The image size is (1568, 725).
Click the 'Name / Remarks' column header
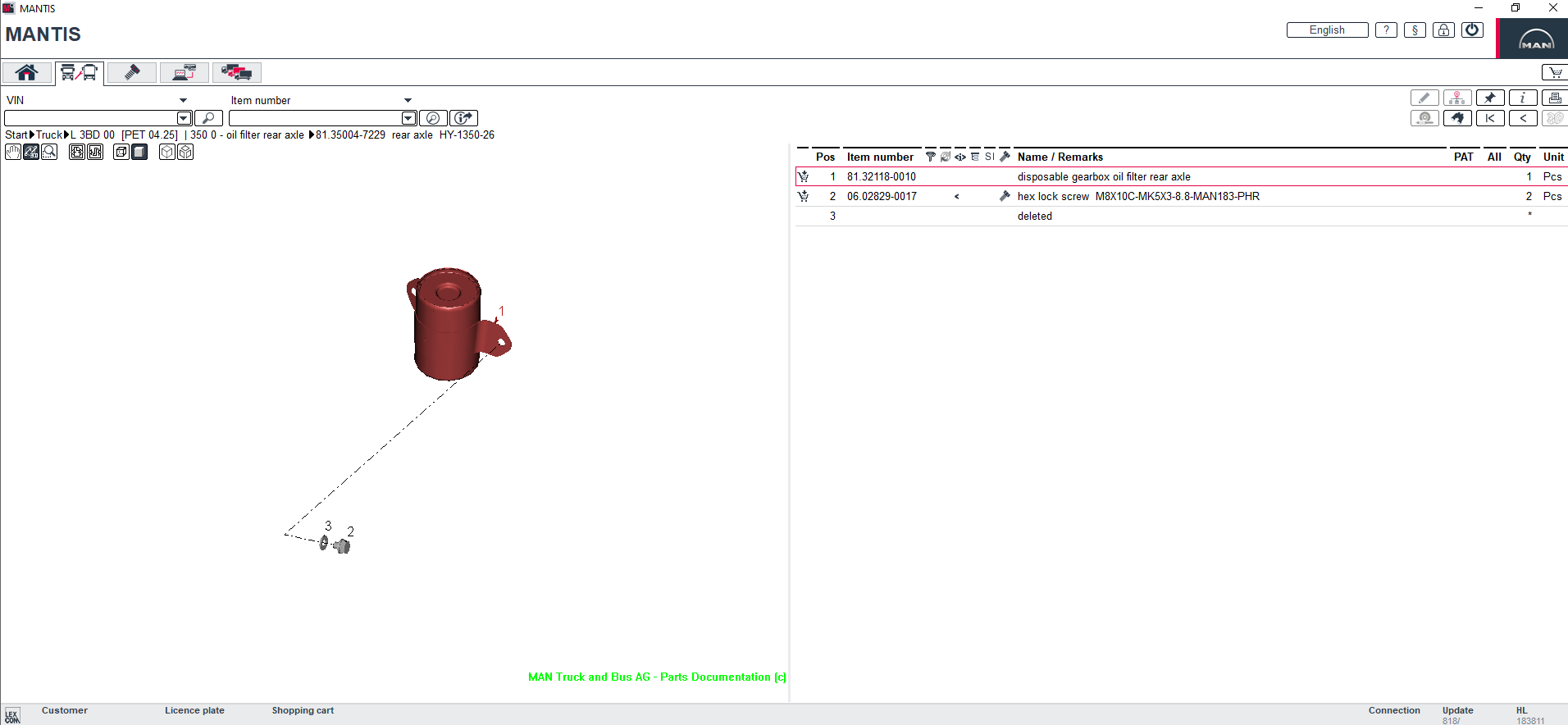tap(1060, 157)
